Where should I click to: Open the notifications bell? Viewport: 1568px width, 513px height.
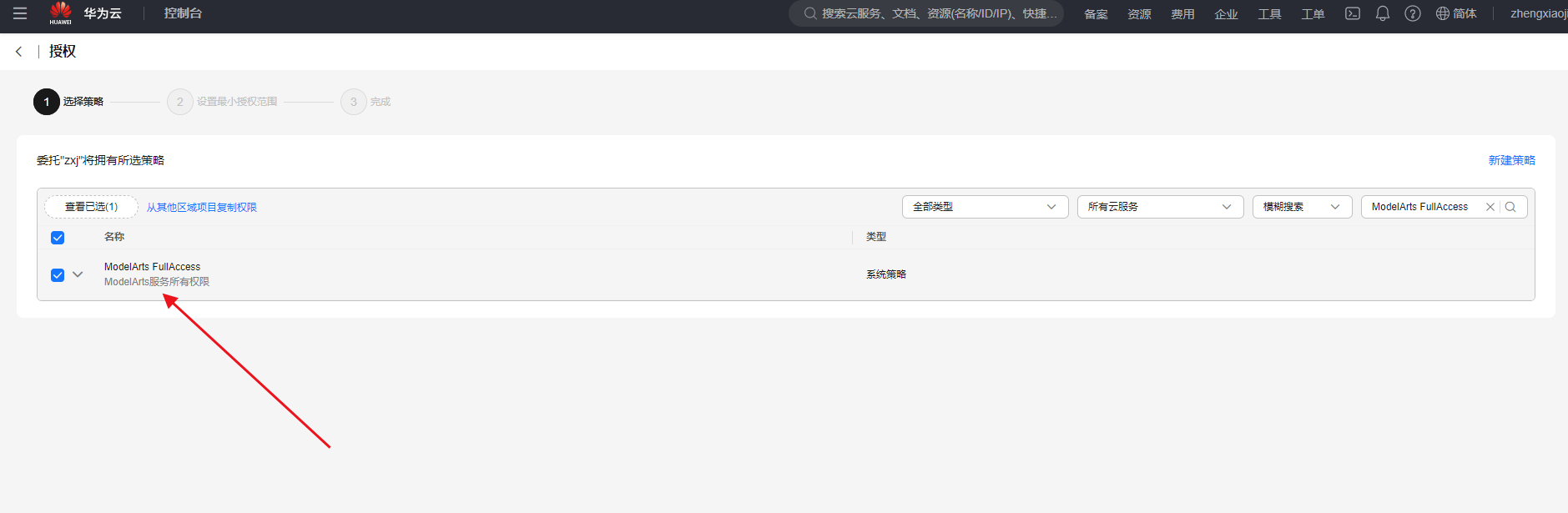[1383, 13]
